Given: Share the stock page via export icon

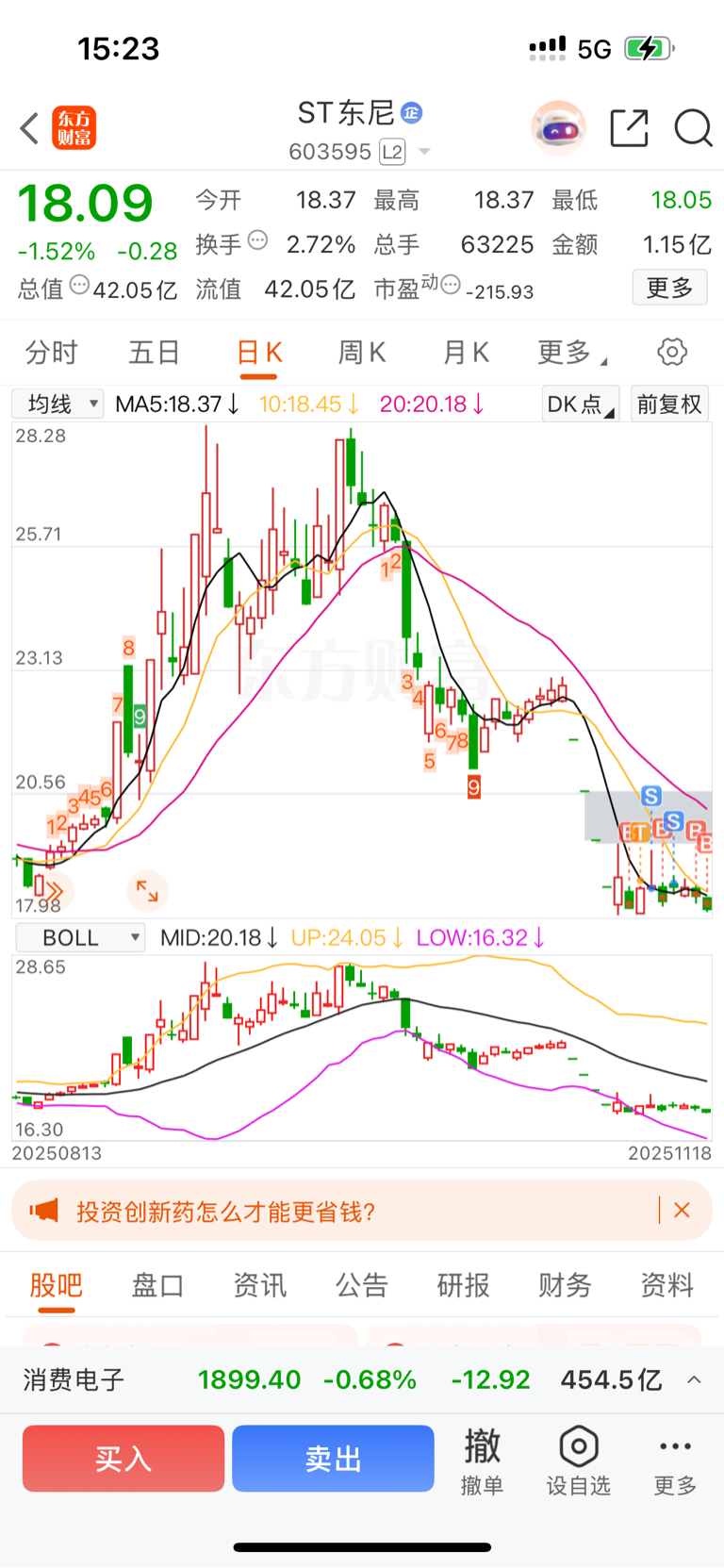Looking at the screenshot, I should click(x=629, y=127).
